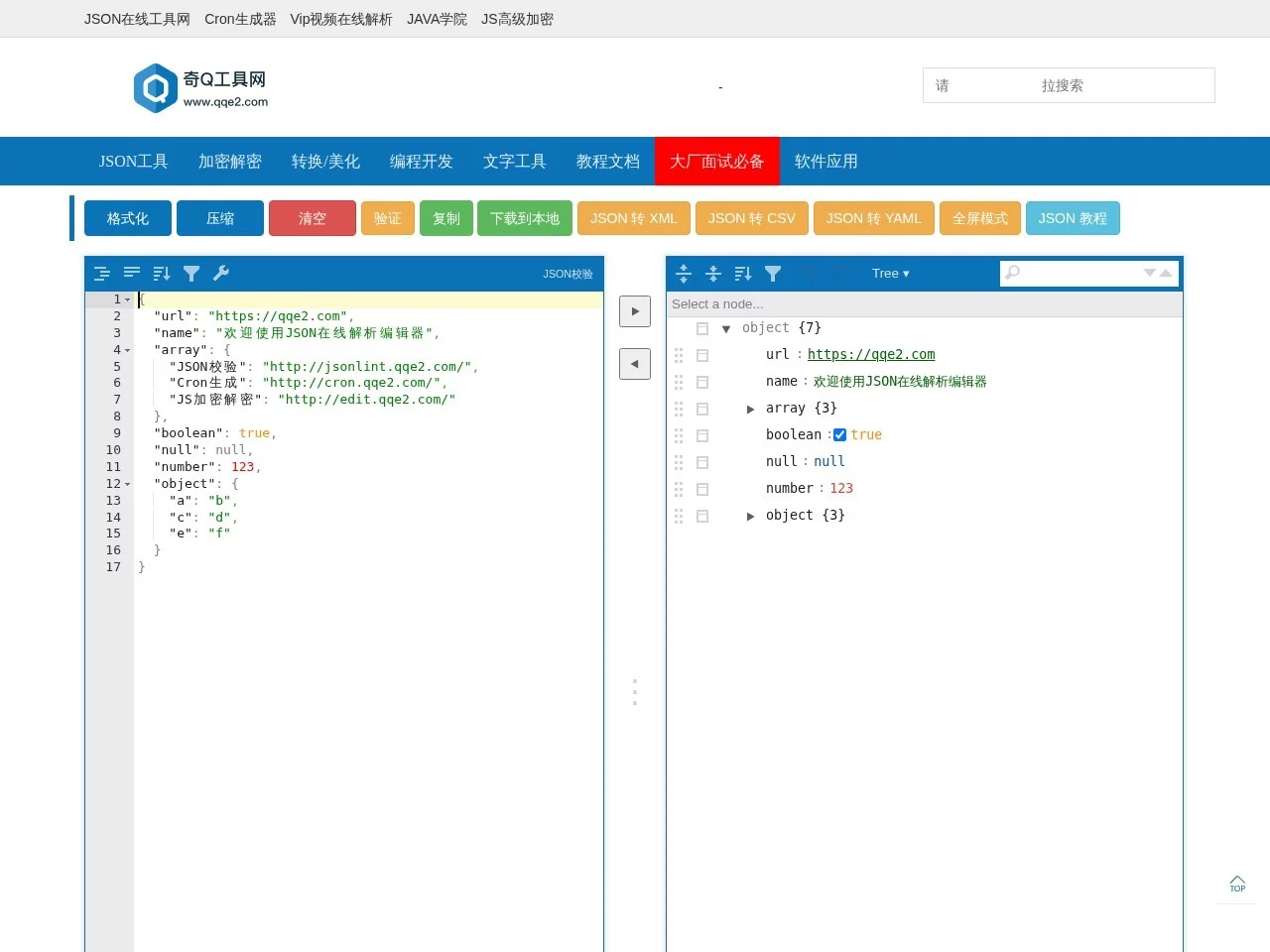Image resolution: width=1270 pixels, height=952 pixels.
Task: Expand the array {3} tree node
Action: [x=751, y=409]
